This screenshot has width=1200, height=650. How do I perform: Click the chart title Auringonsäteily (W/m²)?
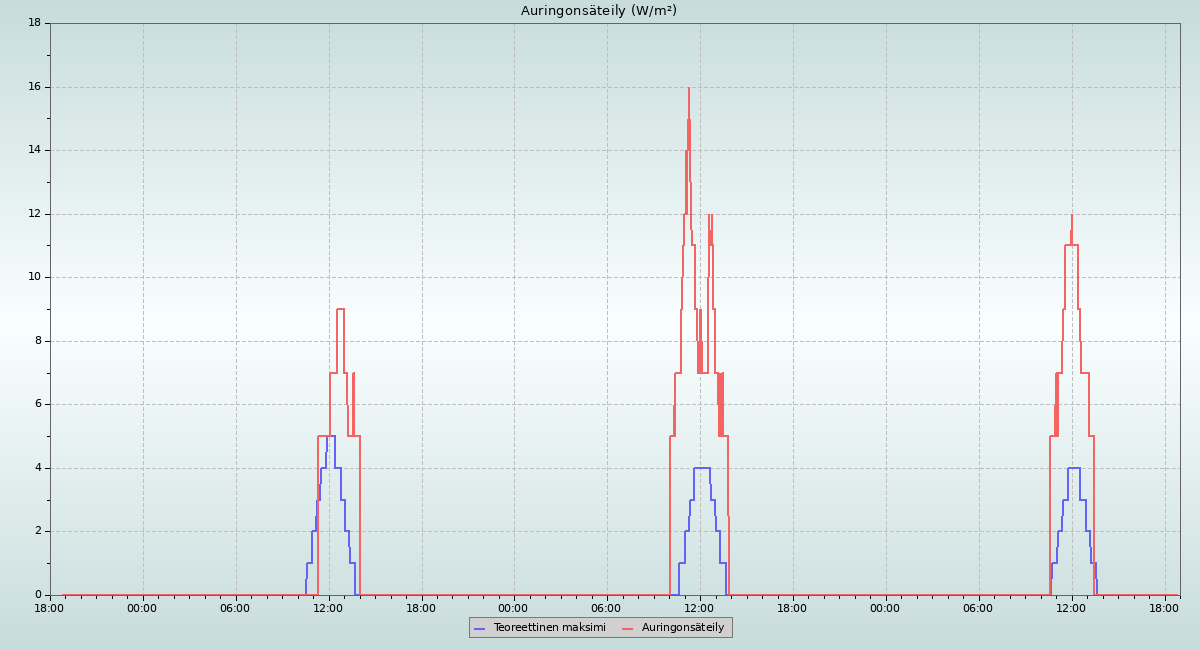point(598,11)
